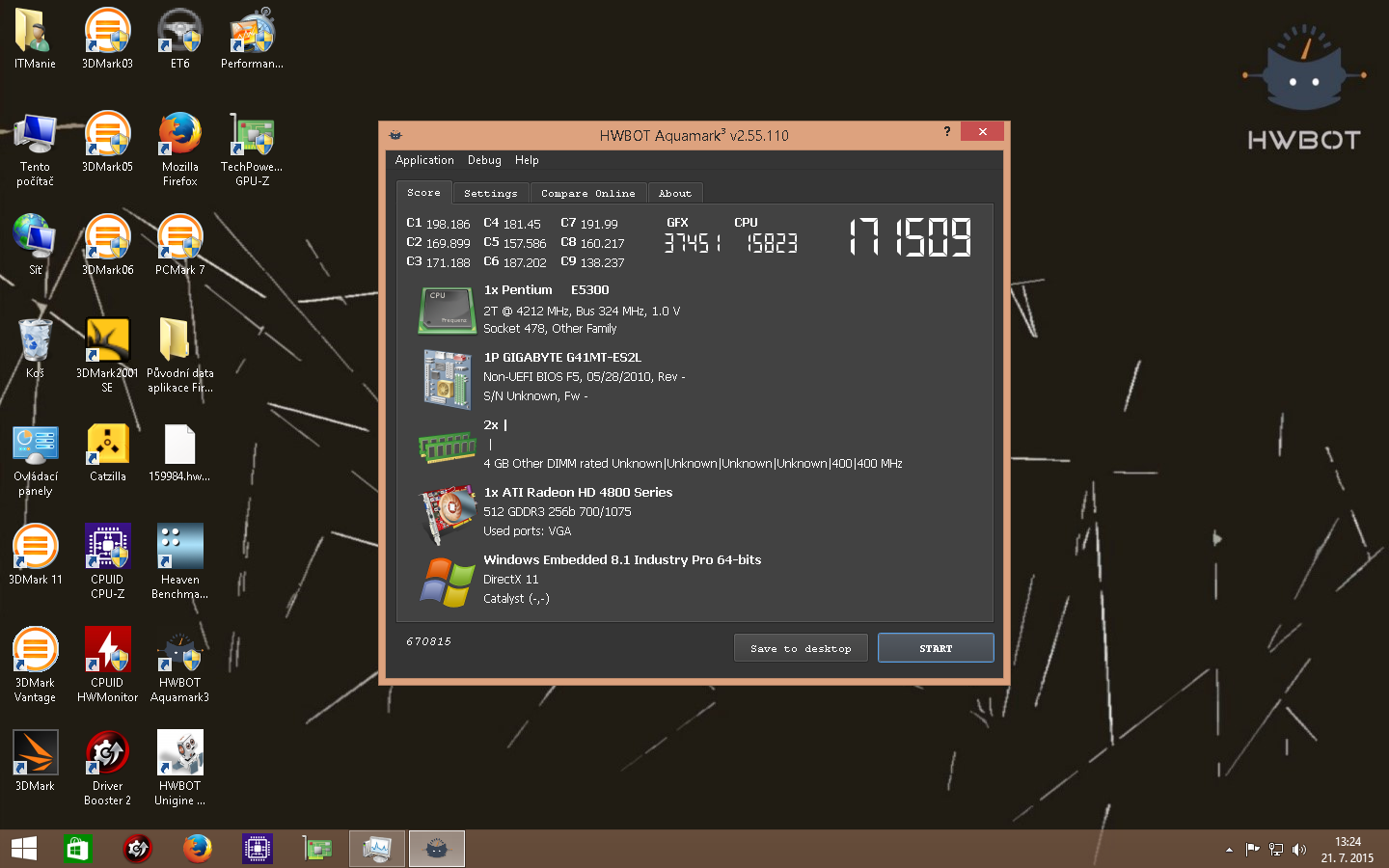
Task: Open the Help menu in Aquamark
Action: click(x=527, y=160)
